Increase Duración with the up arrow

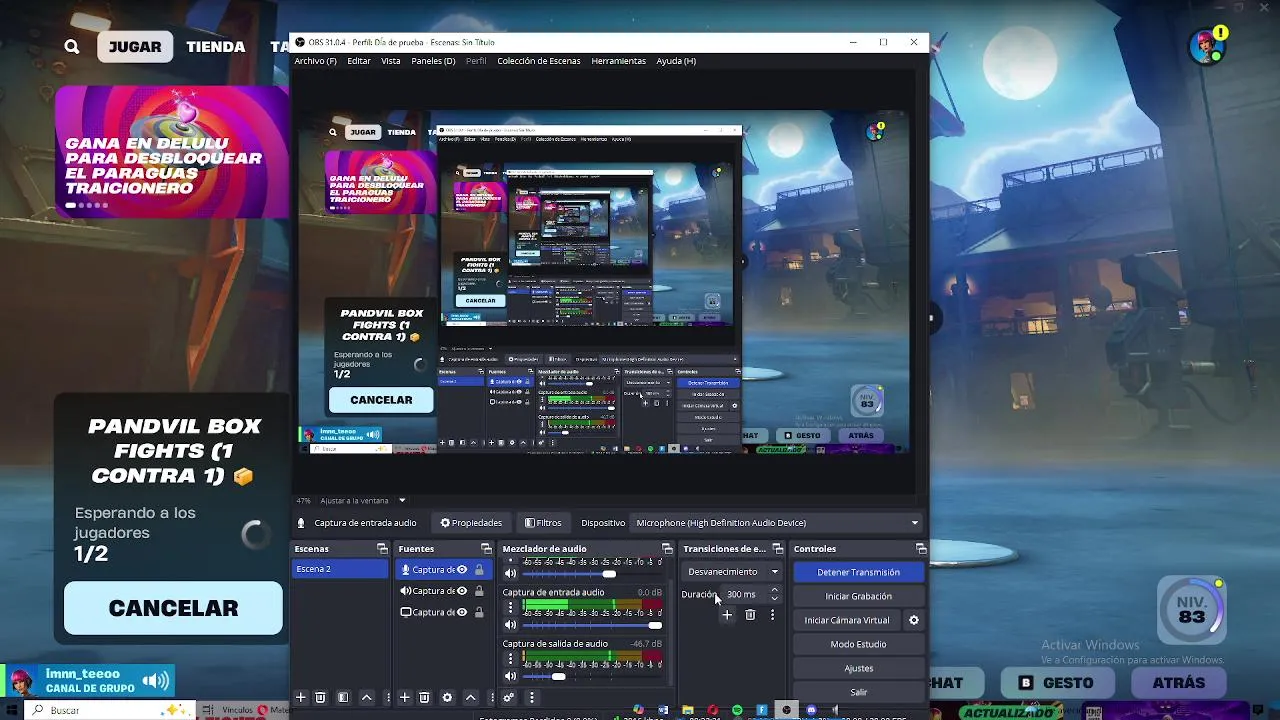tap(774, 590)
